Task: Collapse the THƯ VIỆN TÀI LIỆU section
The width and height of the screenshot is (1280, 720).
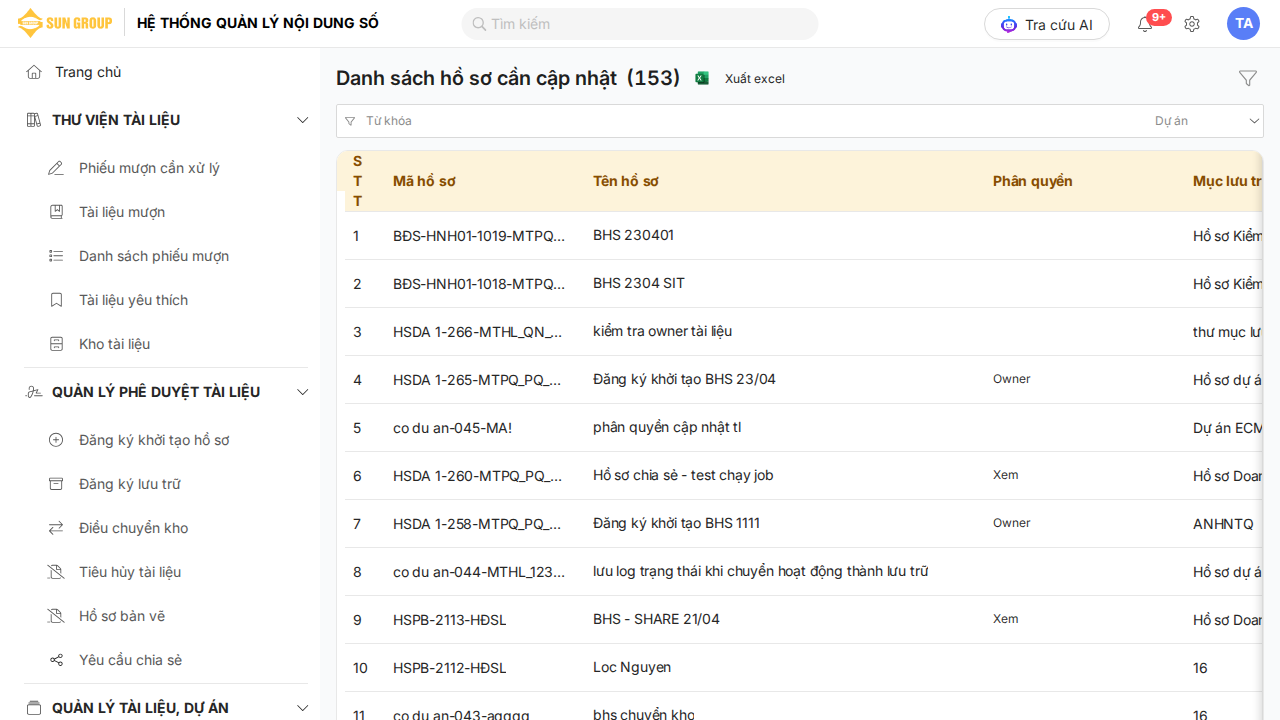Action: tap(302, 120)
